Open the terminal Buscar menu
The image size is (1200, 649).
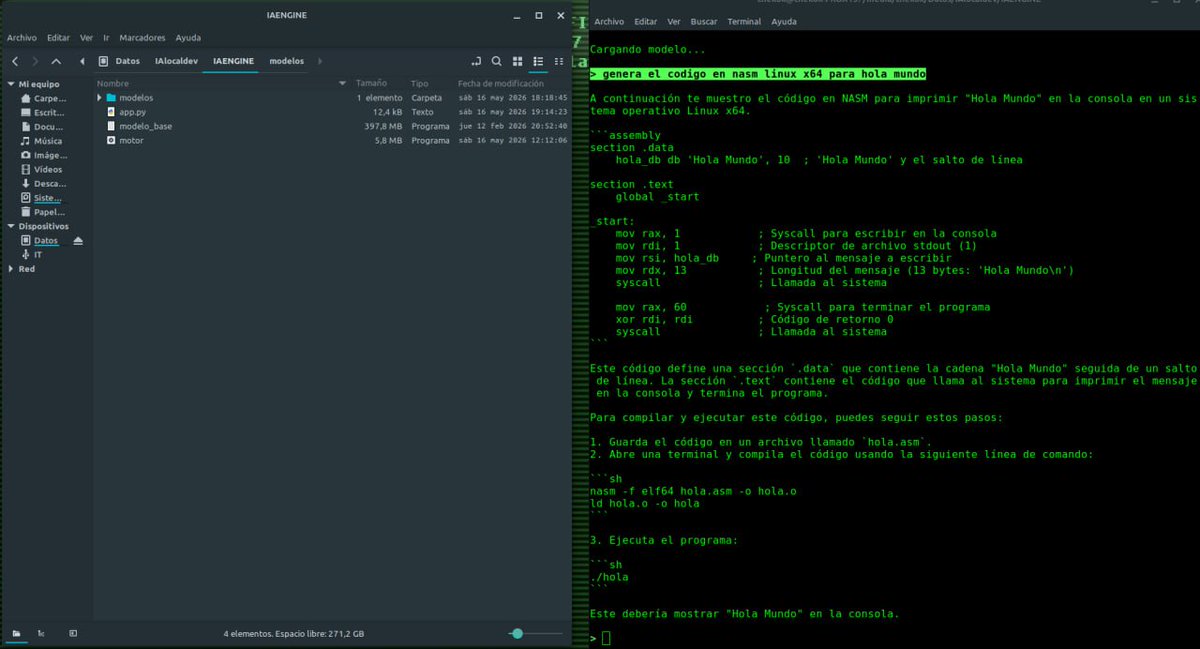(x=704, y=21)
